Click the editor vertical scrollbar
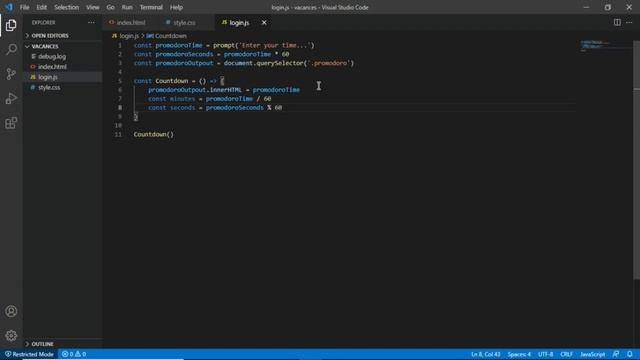This screenshot has width=640, height=360. tap(636, 159)
